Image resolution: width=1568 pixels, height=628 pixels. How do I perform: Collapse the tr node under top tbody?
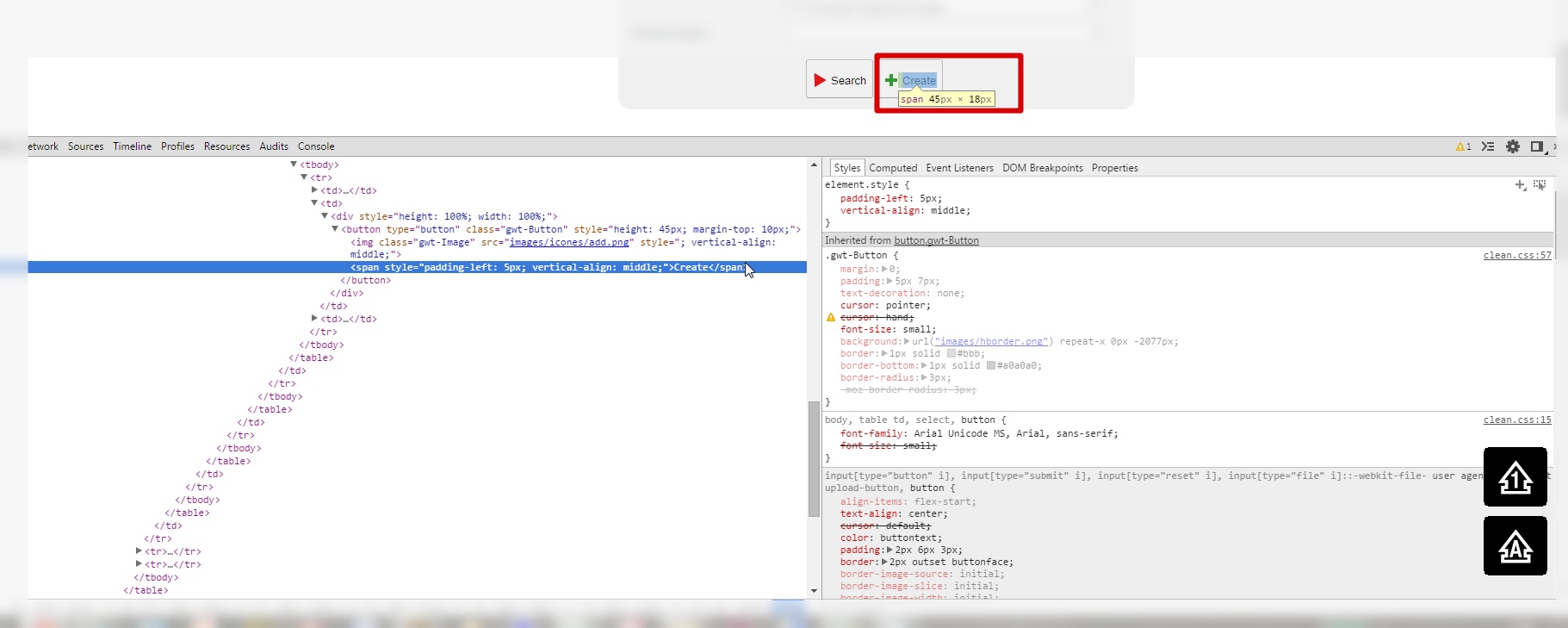coord(304,177)
